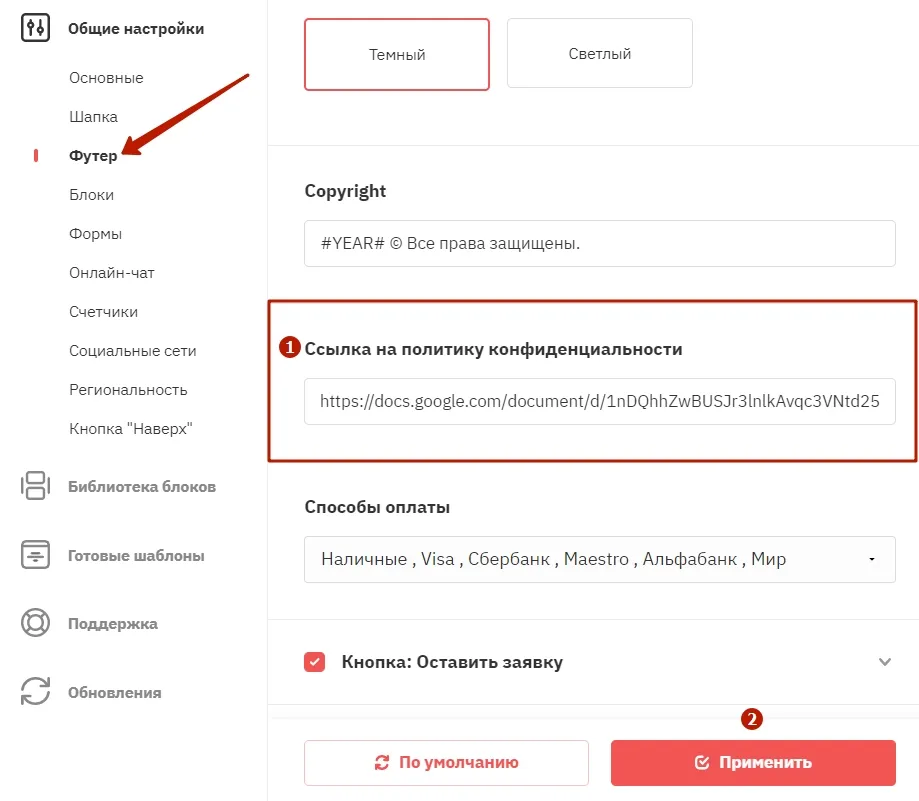The height and width of the screenshot is (801, 919).
Task: Click the refresh icon in По умолчанию button
Action: pos(382,762)
